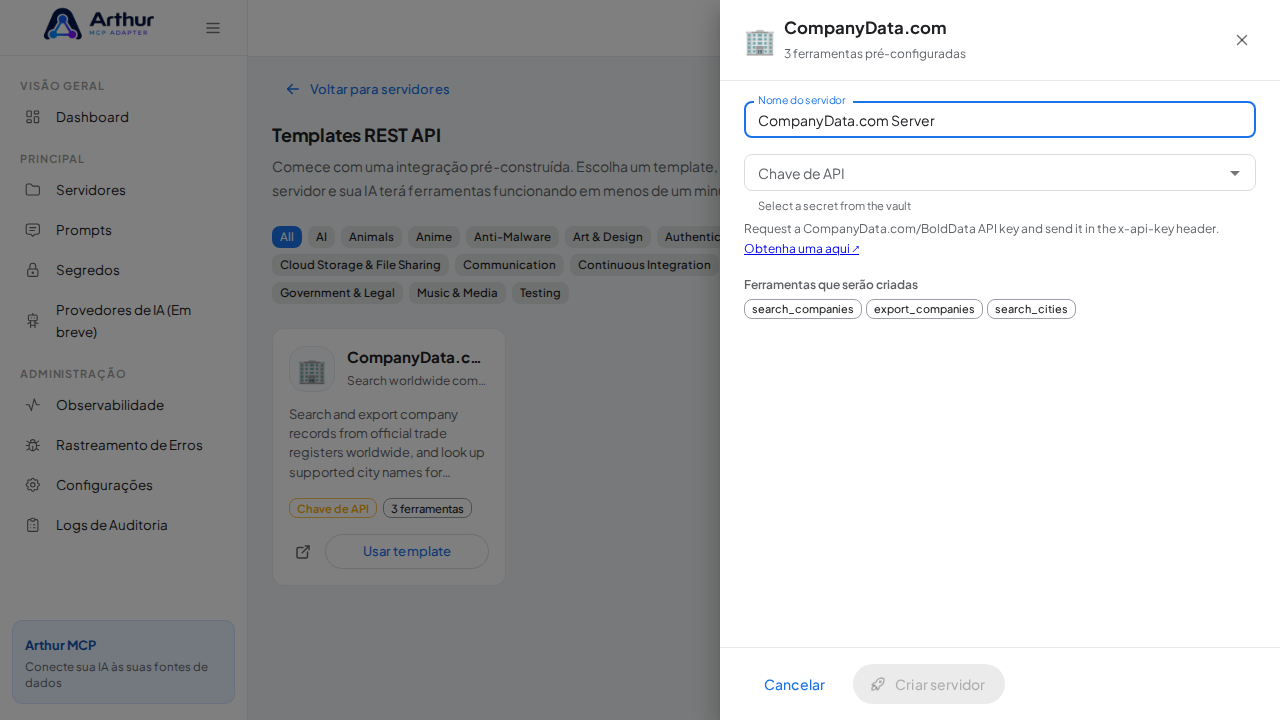1280x720 pixels.
Task: Click the search_cities tool chip
Action: pyautogui.click(x=1031, y=309)
